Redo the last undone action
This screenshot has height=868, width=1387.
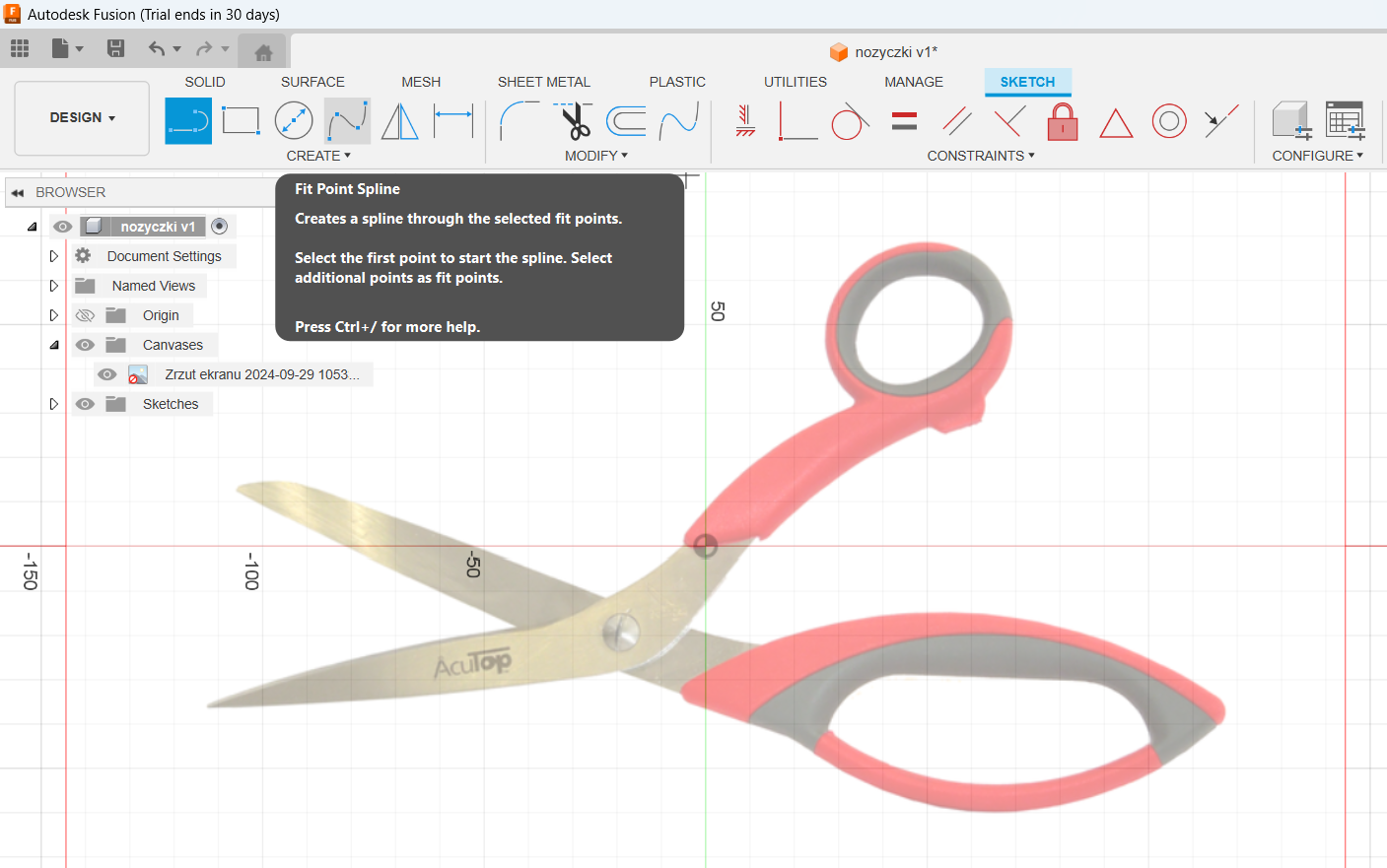click(x=204, y=48)
